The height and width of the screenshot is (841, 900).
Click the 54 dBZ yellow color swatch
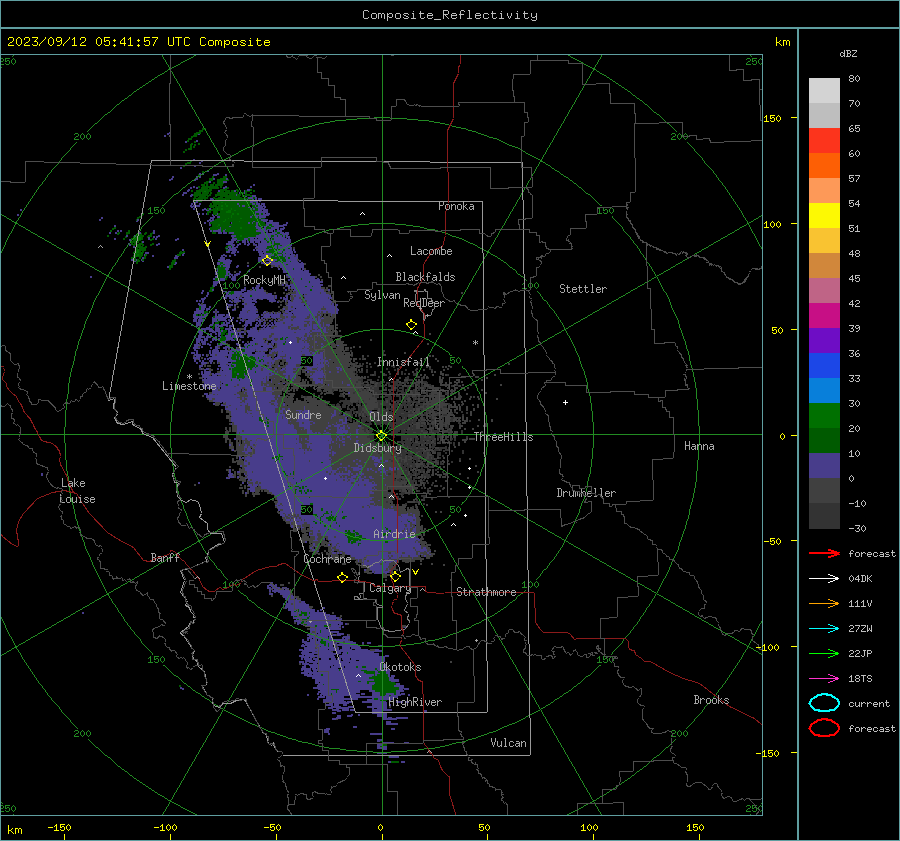tap(824, 215)
